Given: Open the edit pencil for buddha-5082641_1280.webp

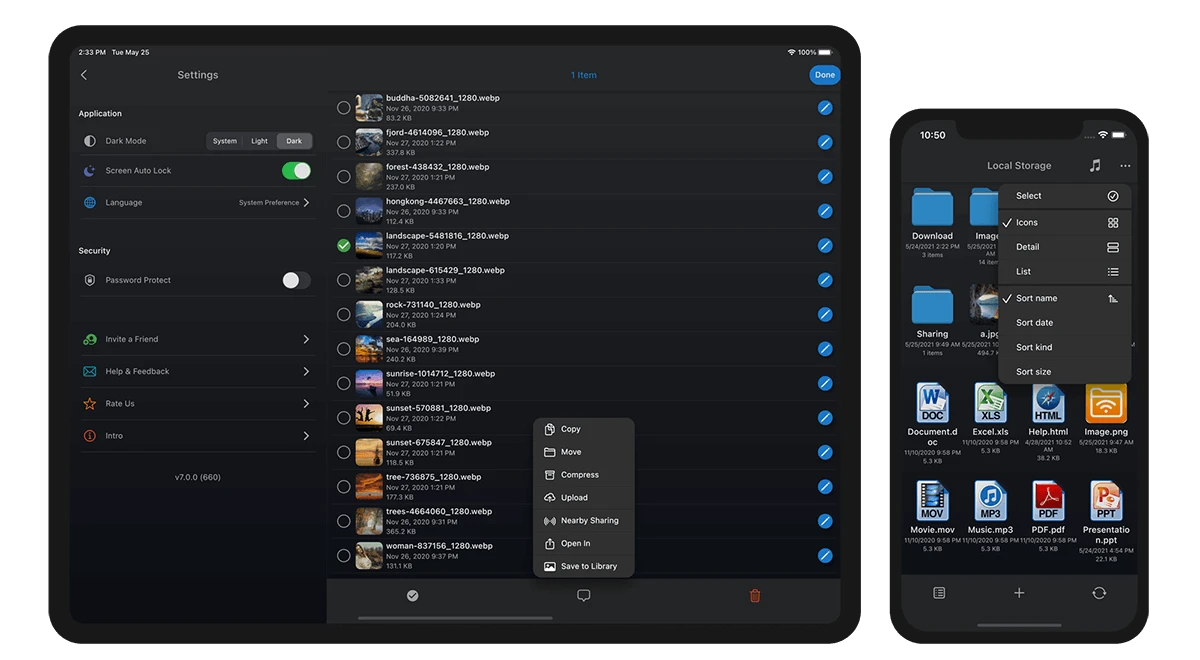Looking at the screenshot, I should pyautogui.click(x=825, y=107).
